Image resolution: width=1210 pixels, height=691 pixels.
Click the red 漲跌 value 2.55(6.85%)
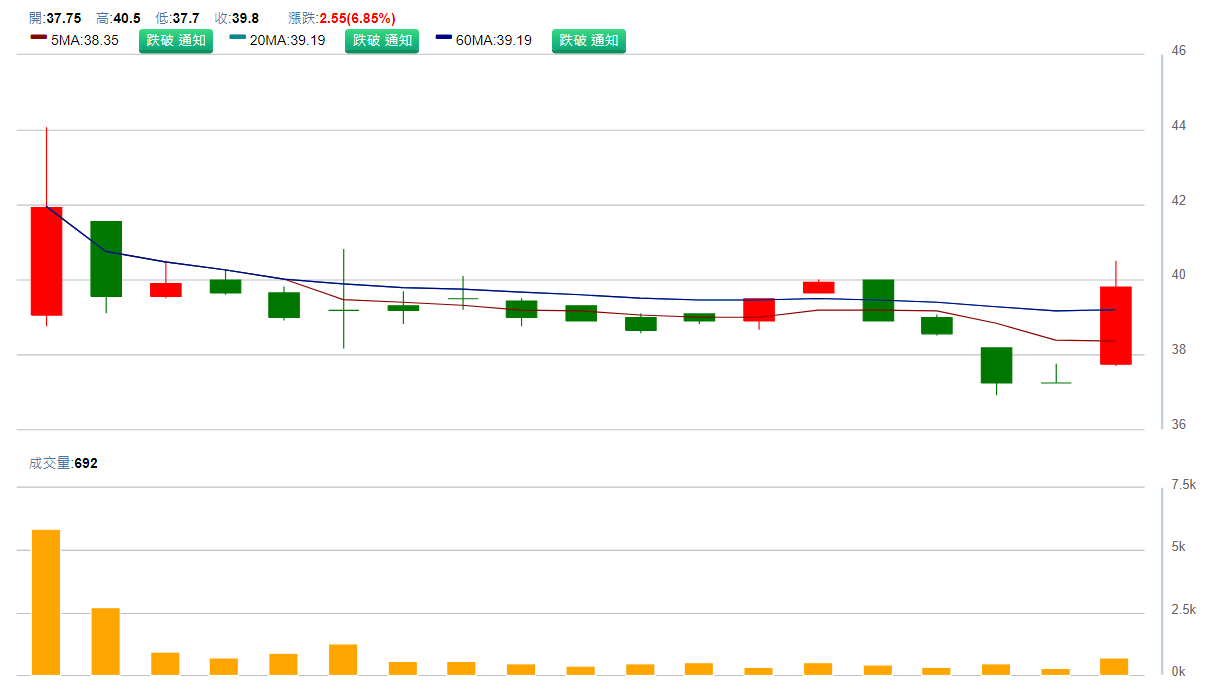357,18
